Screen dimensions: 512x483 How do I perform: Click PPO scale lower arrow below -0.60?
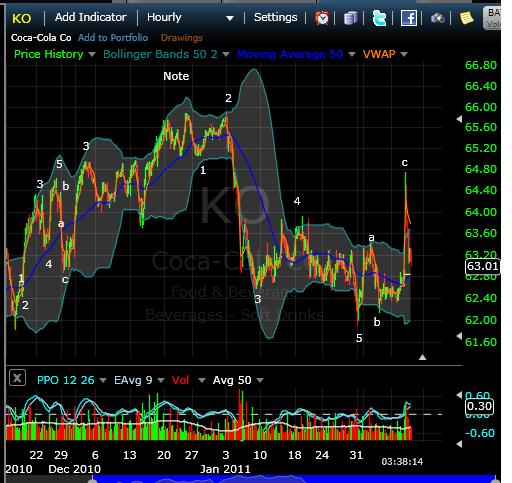459,444
